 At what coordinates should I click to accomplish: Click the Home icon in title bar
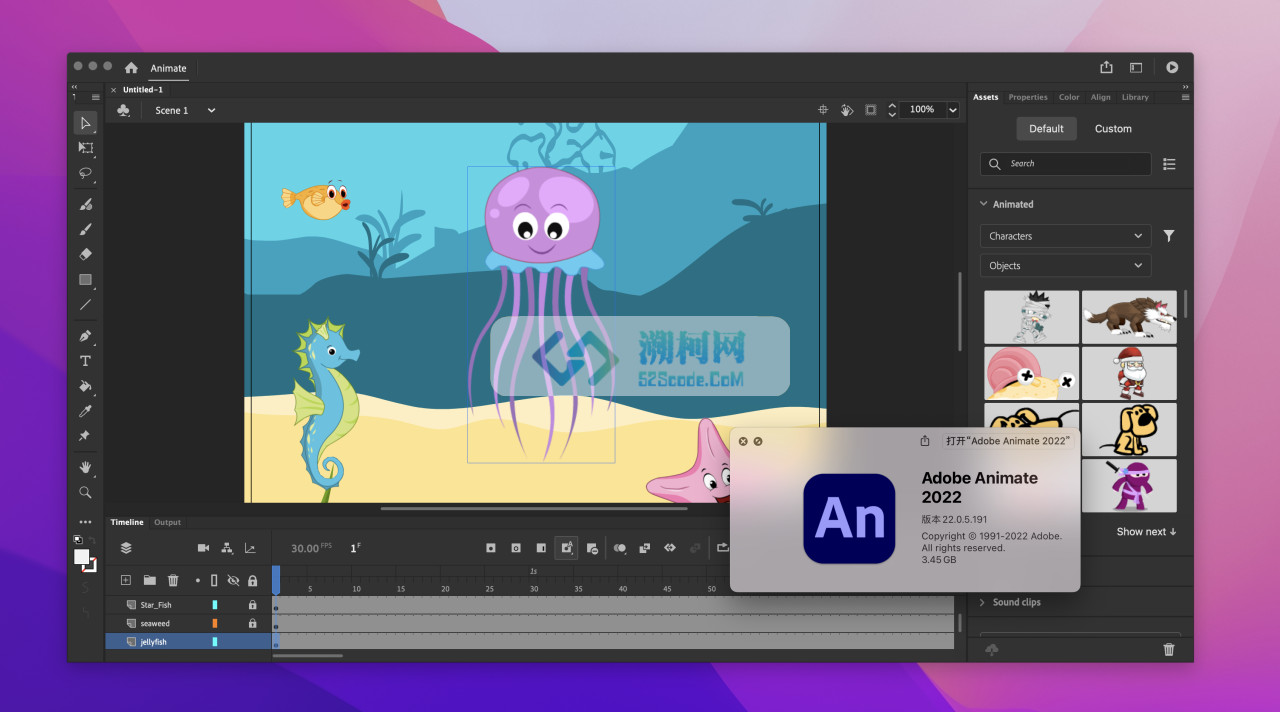[131, 68]
